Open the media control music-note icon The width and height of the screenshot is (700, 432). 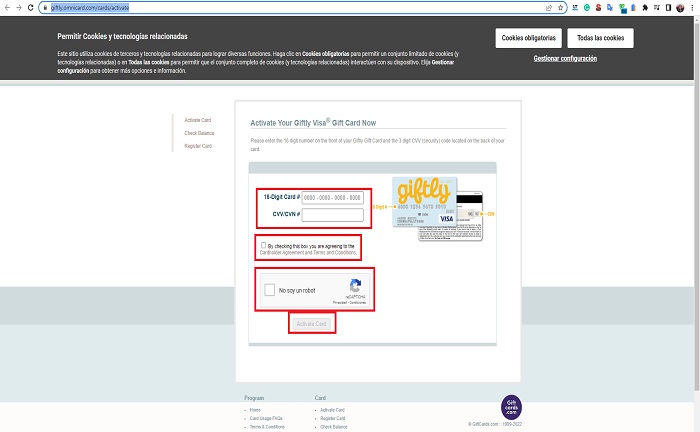(657, 8)
